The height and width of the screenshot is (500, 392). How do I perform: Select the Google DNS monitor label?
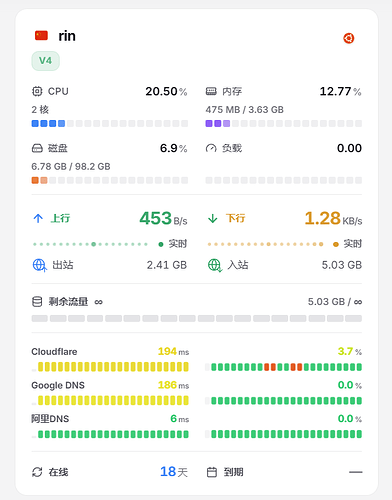(58, 385)
